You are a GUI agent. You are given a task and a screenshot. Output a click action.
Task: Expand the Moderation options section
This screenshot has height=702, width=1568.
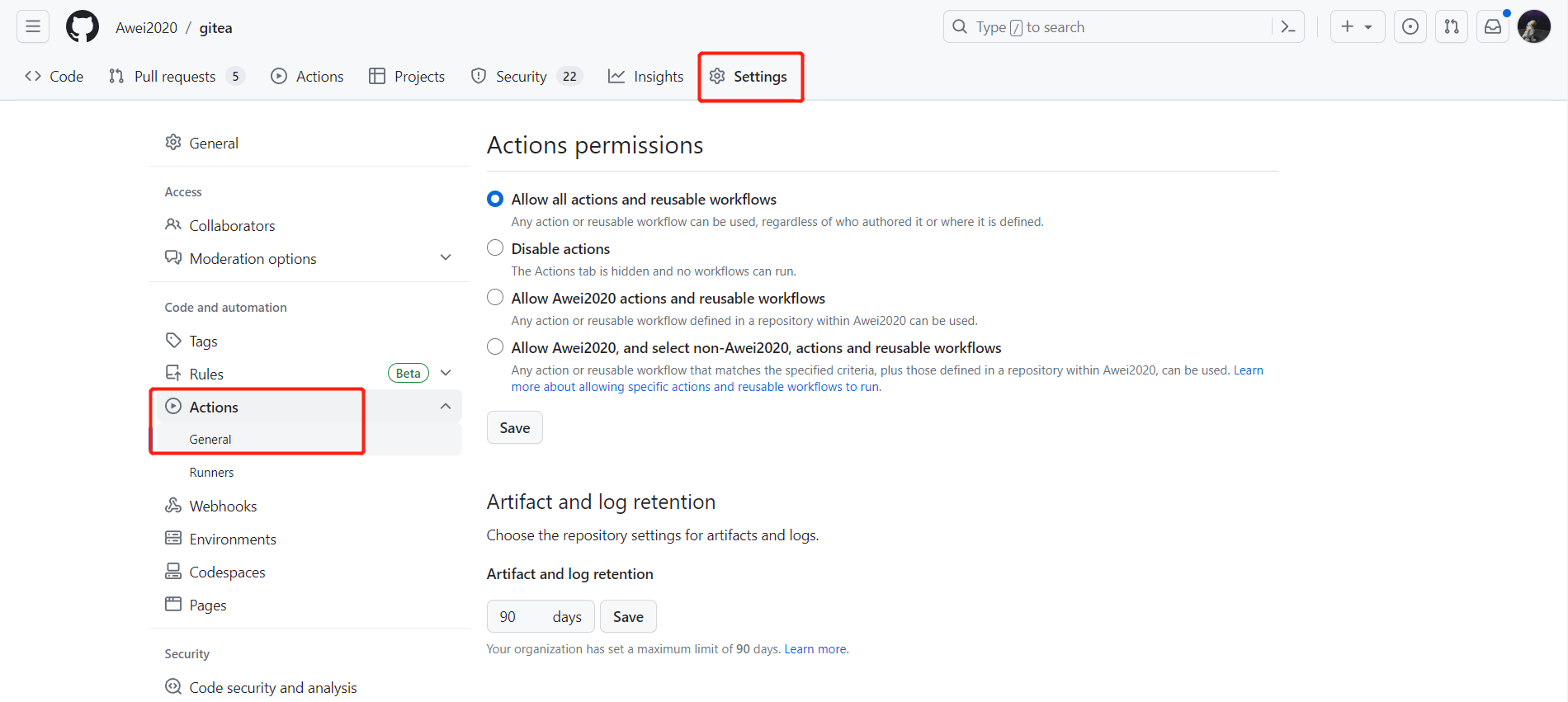pyautogui.click(x=446, y=258)
